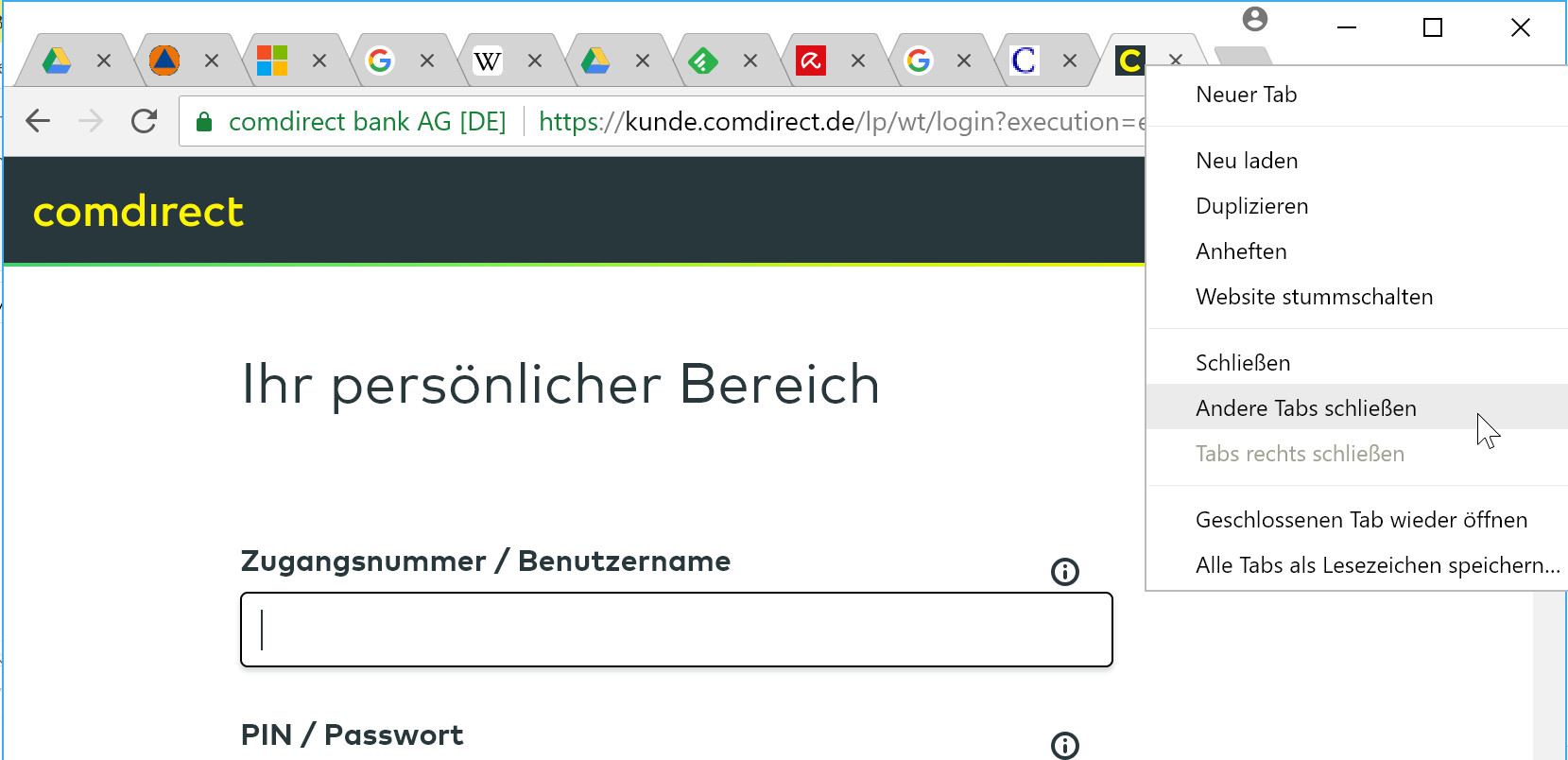Click the comdirect logo
This screenshot has height=760, width=1568.
click(x=138, y=211)
